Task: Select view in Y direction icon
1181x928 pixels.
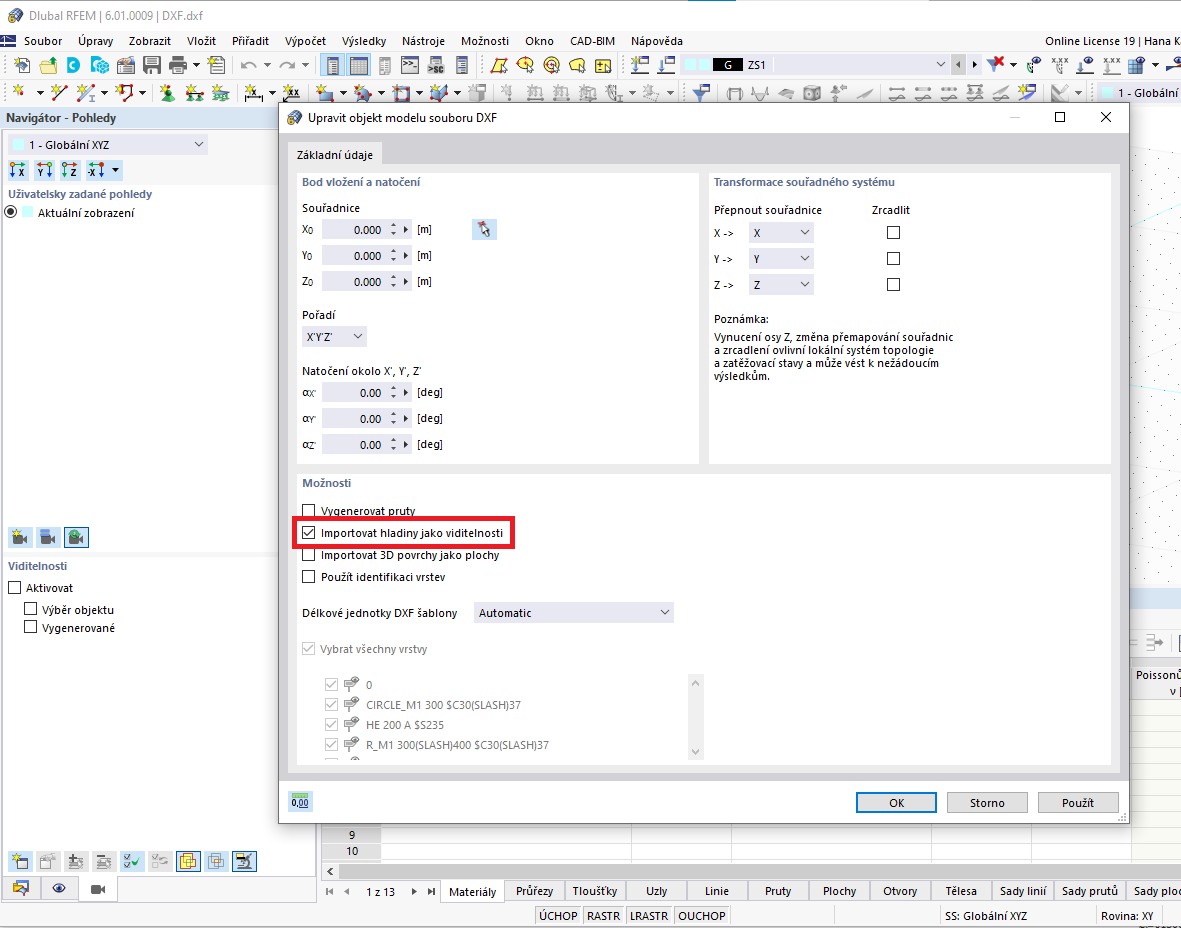Action: click(x=44, y=170)
